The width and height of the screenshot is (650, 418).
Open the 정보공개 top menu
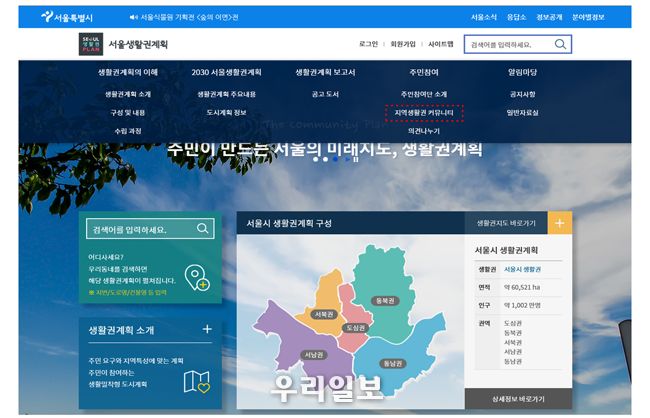pos(549,17)
